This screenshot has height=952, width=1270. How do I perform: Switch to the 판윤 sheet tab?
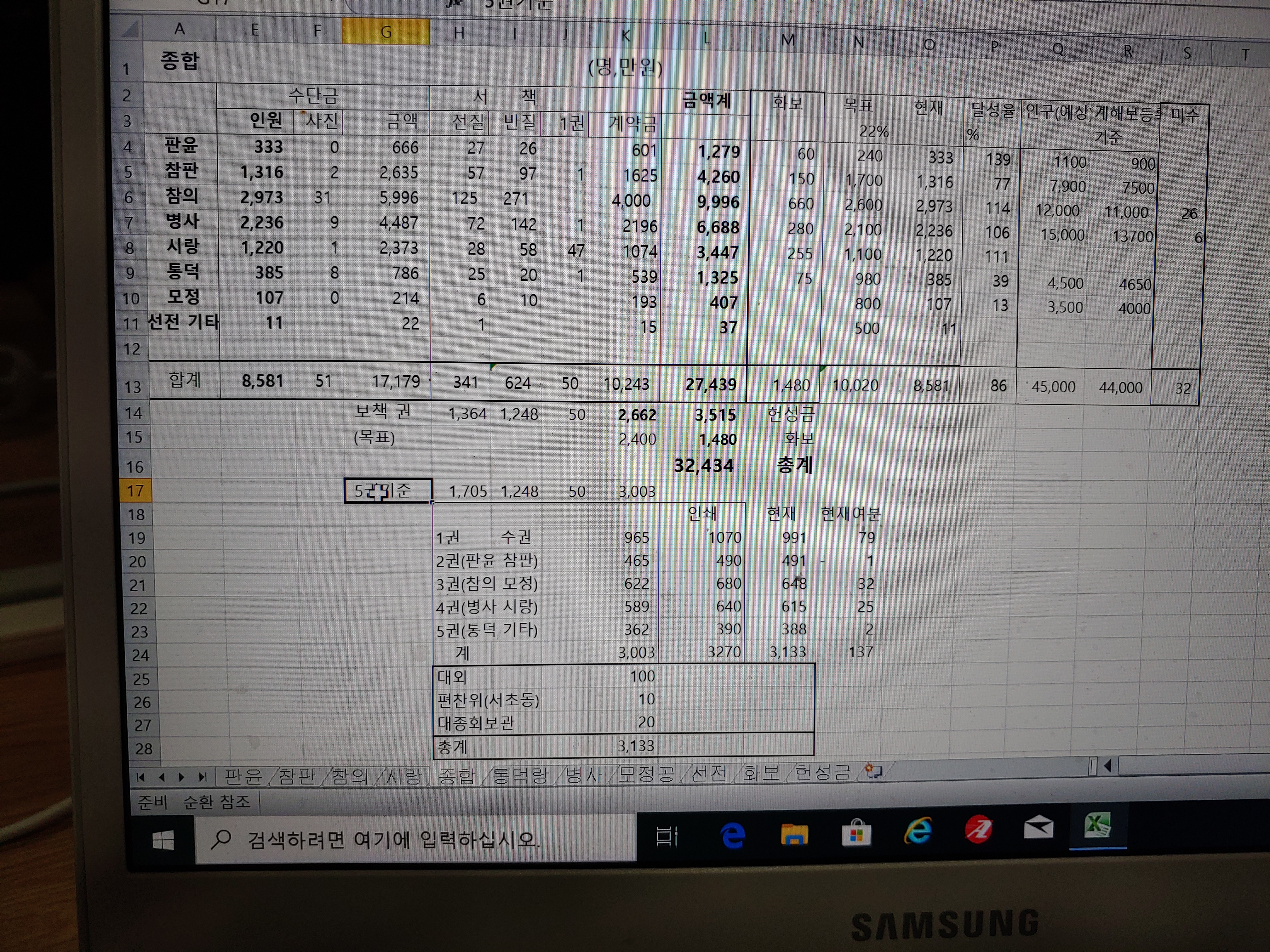243,776
